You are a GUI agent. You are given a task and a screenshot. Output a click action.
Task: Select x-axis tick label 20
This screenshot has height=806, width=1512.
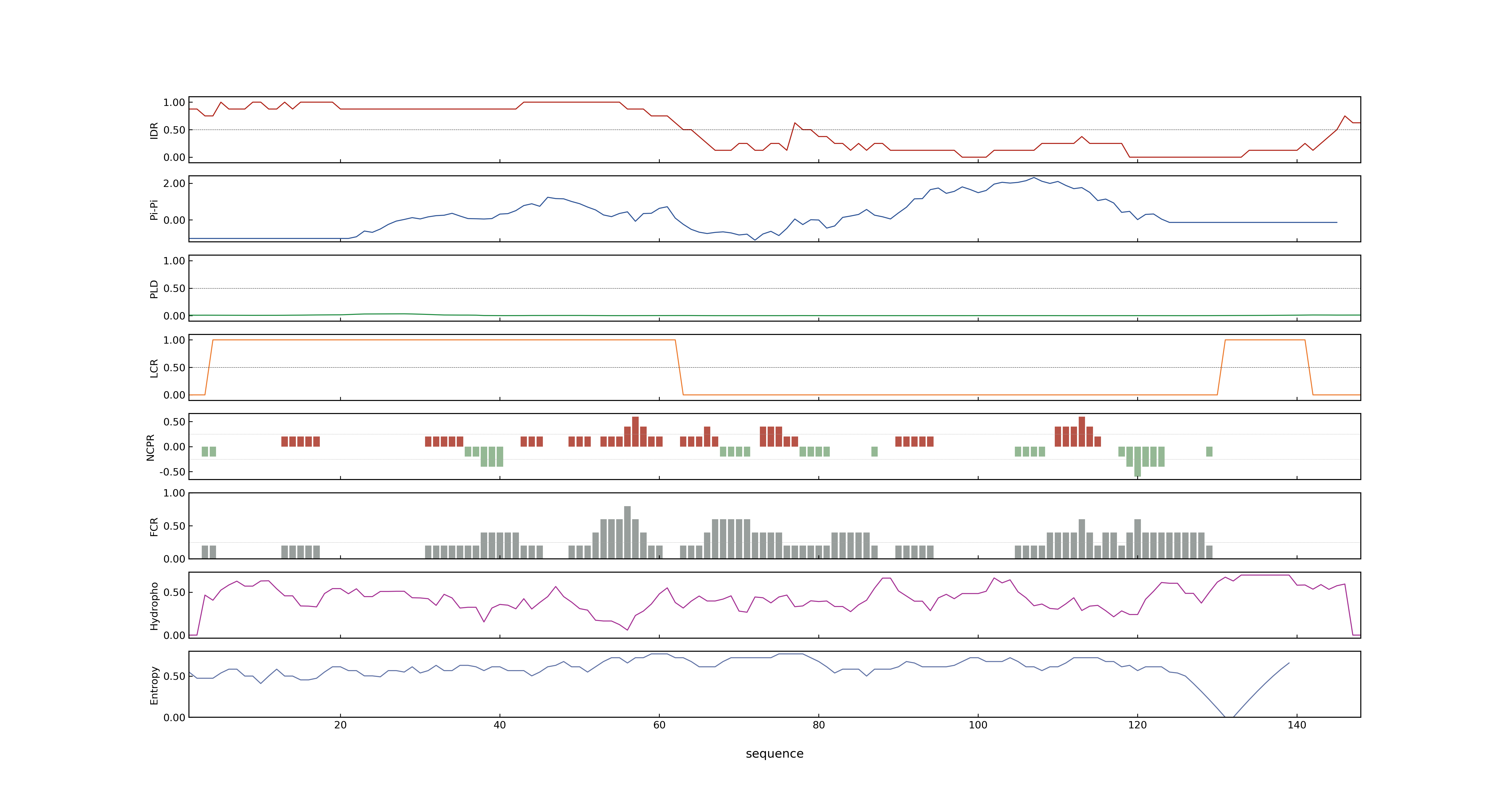pos(340,725)
